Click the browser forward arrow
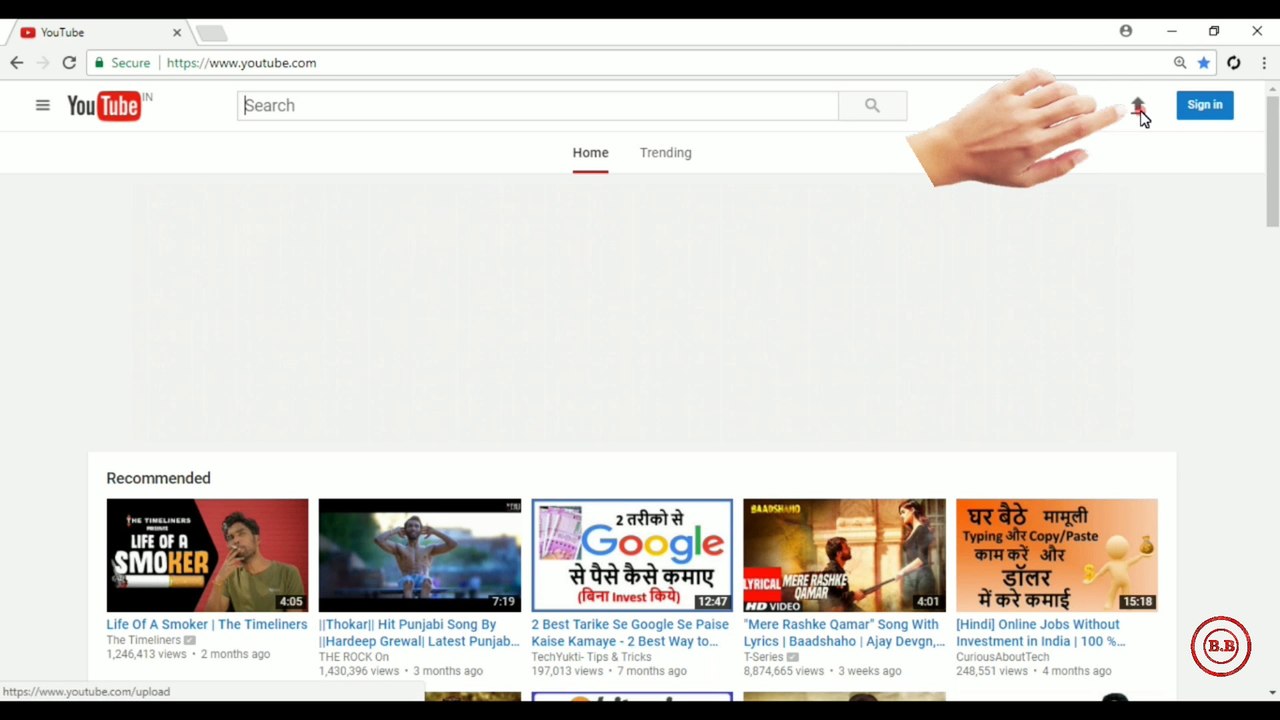The height and width of the screenshot is (720, 1280). point(43,63)
